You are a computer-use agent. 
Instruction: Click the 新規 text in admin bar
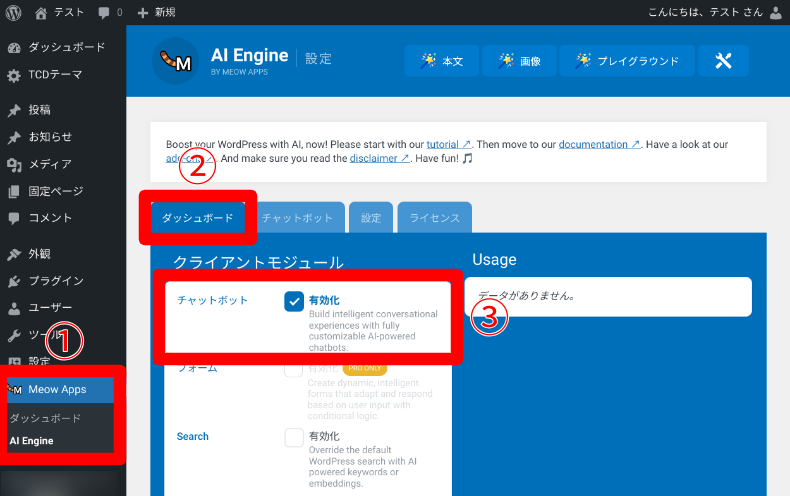point(165,13)
